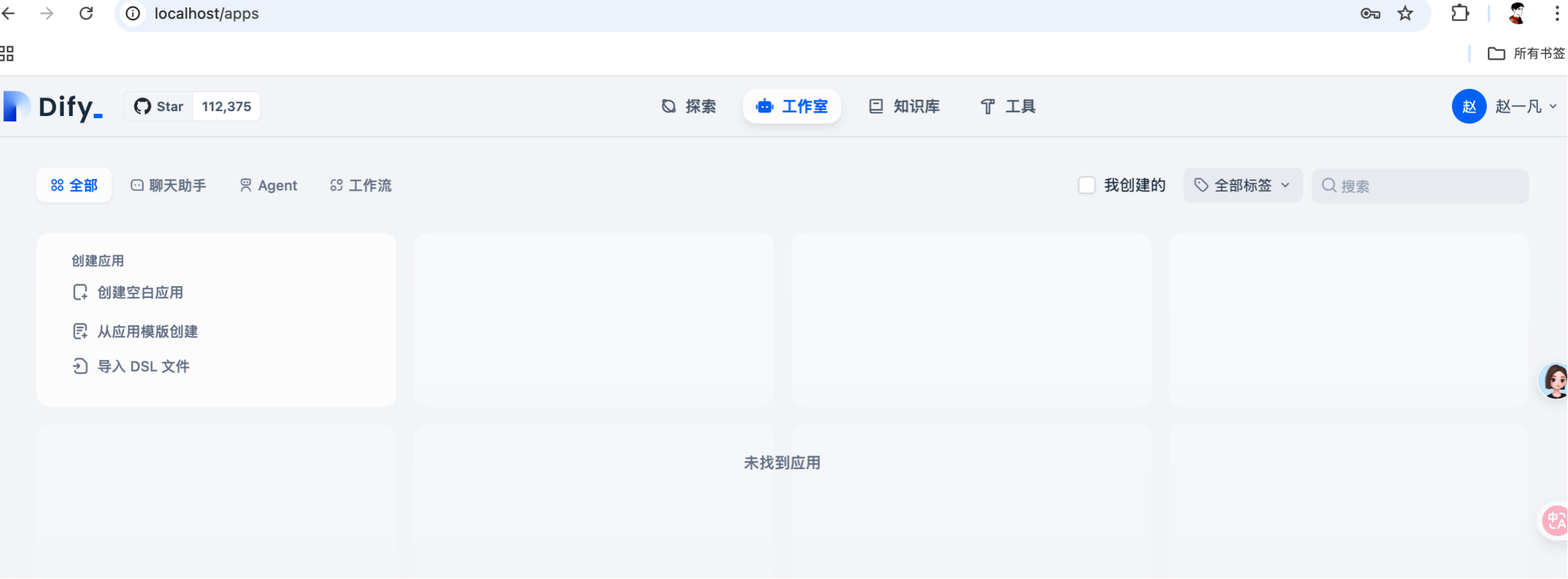
Task: Bookmark this page with the star icon
Action: tap(1405, 14)
